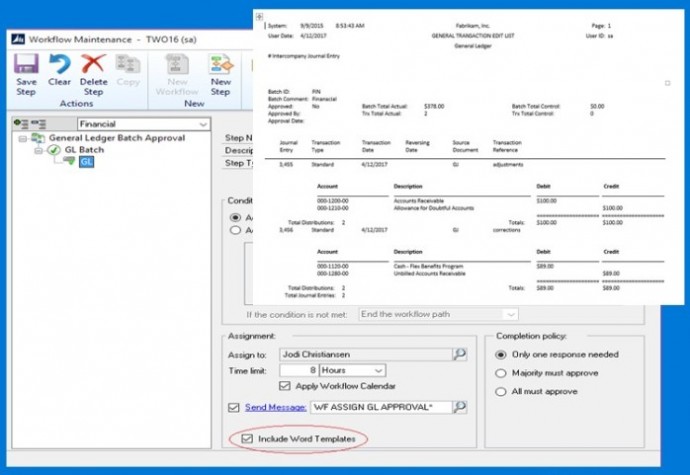Click the Save Step icon
The image size is (690, 475).
(x=26, y=64)
